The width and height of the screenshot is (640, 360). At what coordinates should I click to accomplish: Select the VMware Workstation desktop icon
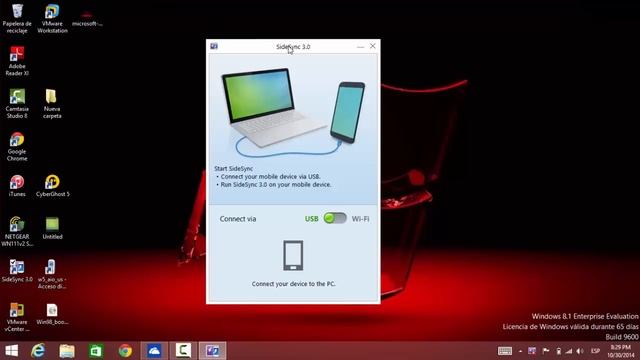52,18
